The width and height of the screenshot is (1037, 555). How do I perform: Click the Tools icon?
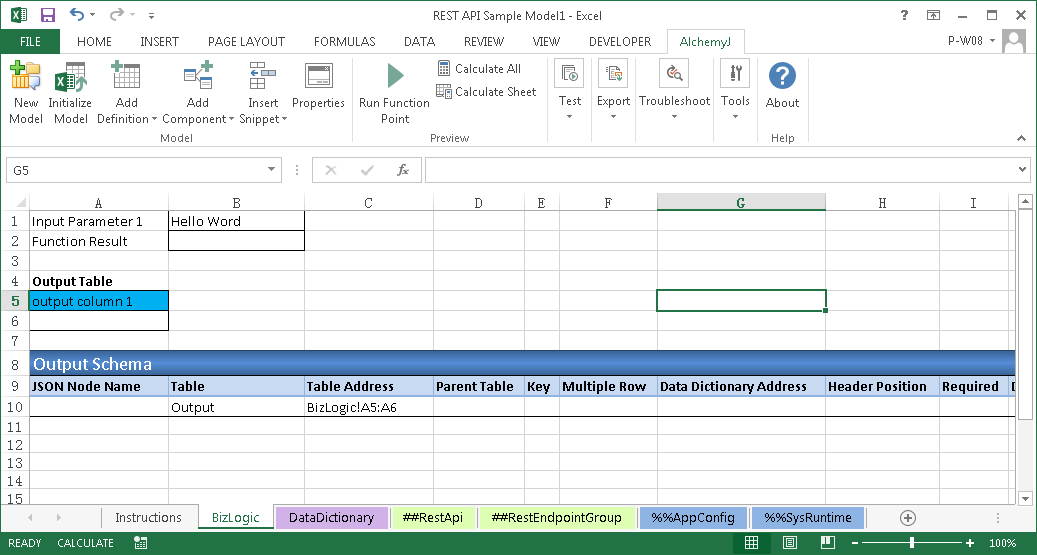pyautogui.click(x=735, y=74)
